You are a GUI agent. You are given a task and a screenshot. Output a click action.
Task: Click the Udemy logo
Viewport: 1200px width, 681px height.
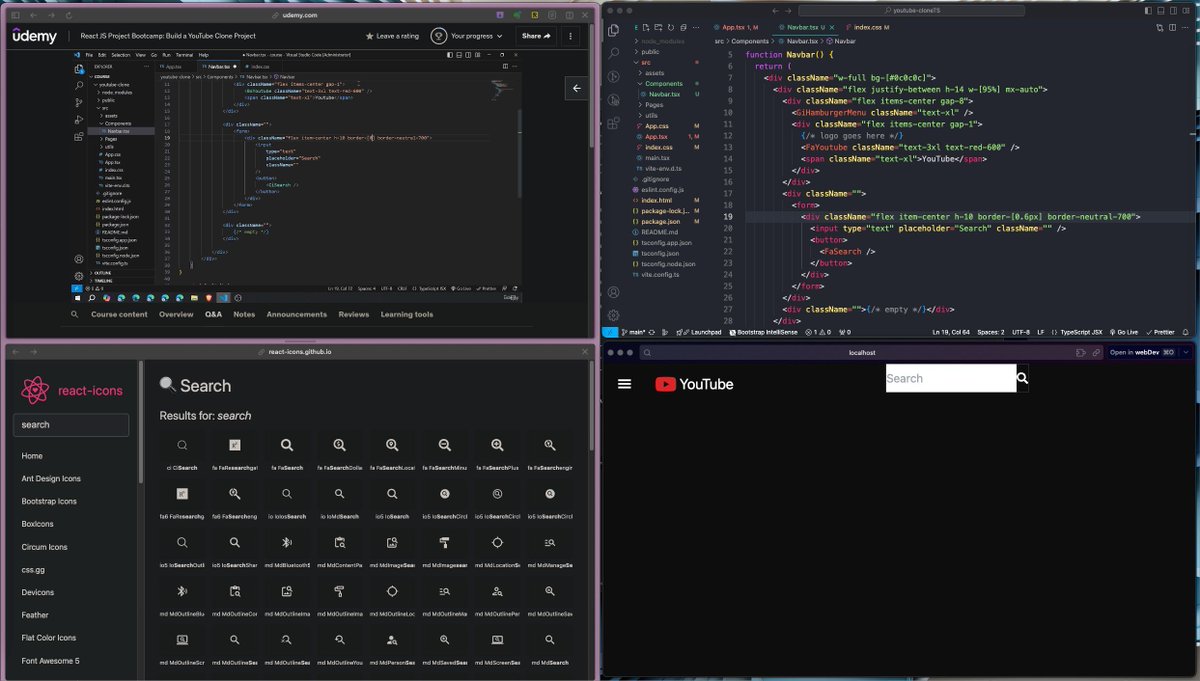coord(35,36)
